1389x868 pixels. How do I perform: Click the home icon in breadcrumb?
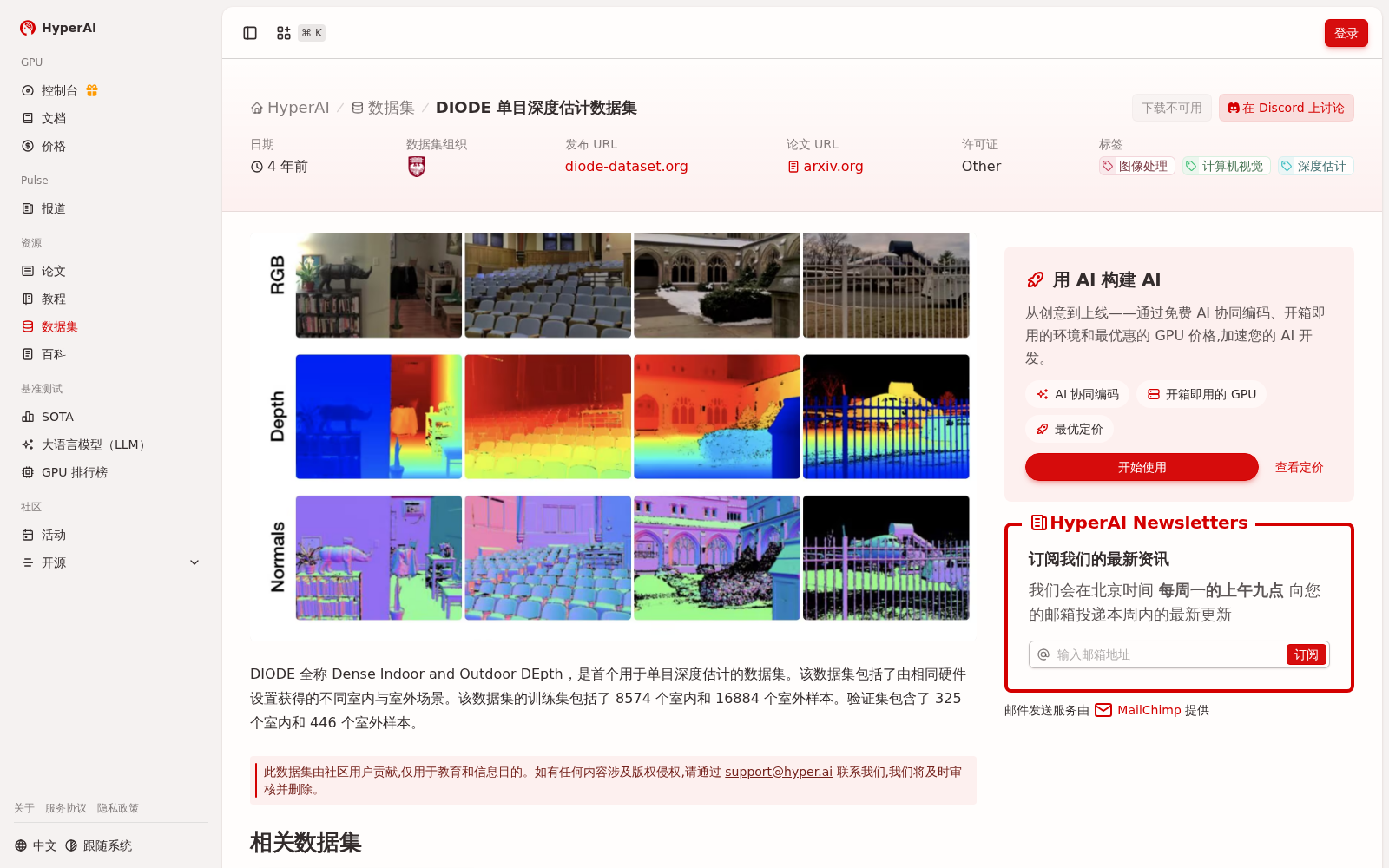click(x=257, y=108)
